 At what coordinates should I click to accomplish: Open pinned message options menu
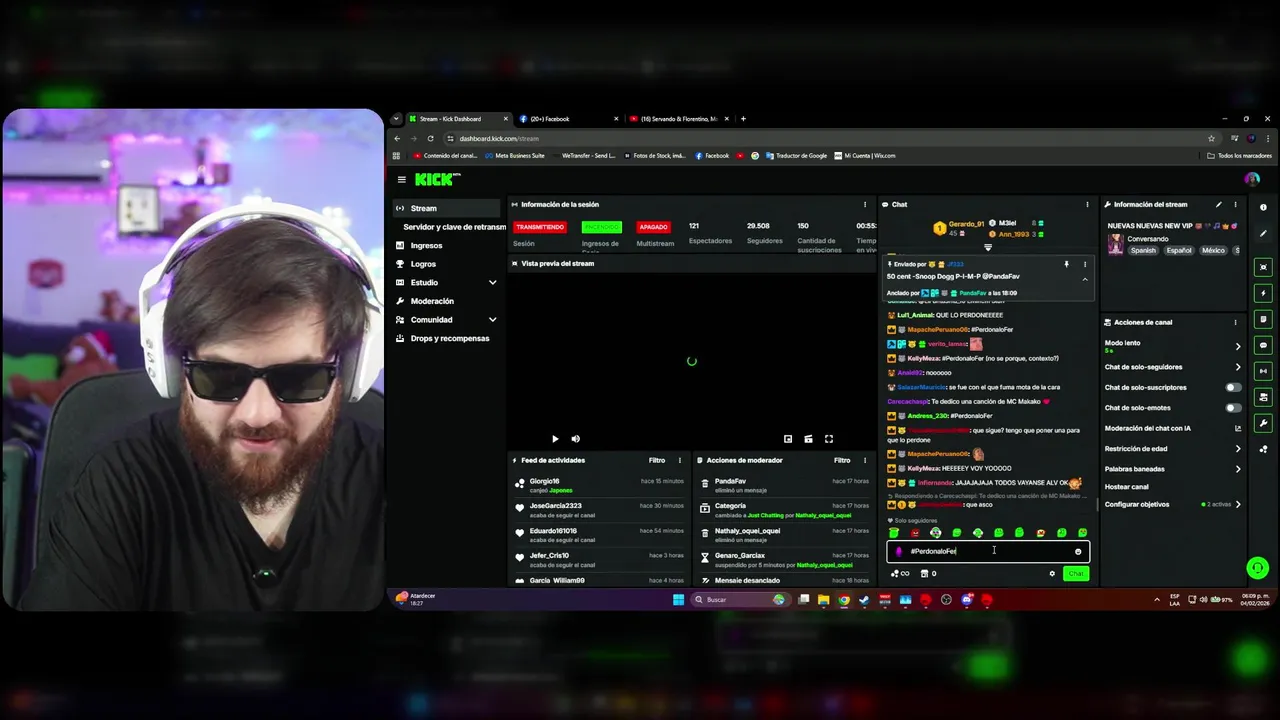pos(1084,265)
